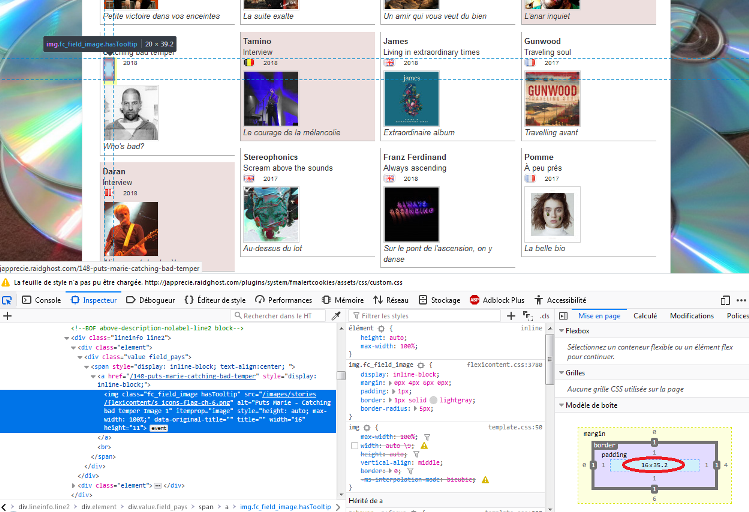Open the Franz Ferdinand article title
This screenshot has width=749, height=512.
coord(415,157)
